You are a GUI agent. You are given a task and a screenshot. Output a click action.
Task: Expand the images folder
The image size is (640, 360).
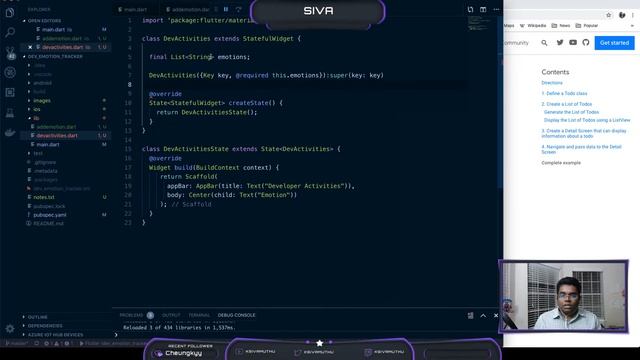42,100
